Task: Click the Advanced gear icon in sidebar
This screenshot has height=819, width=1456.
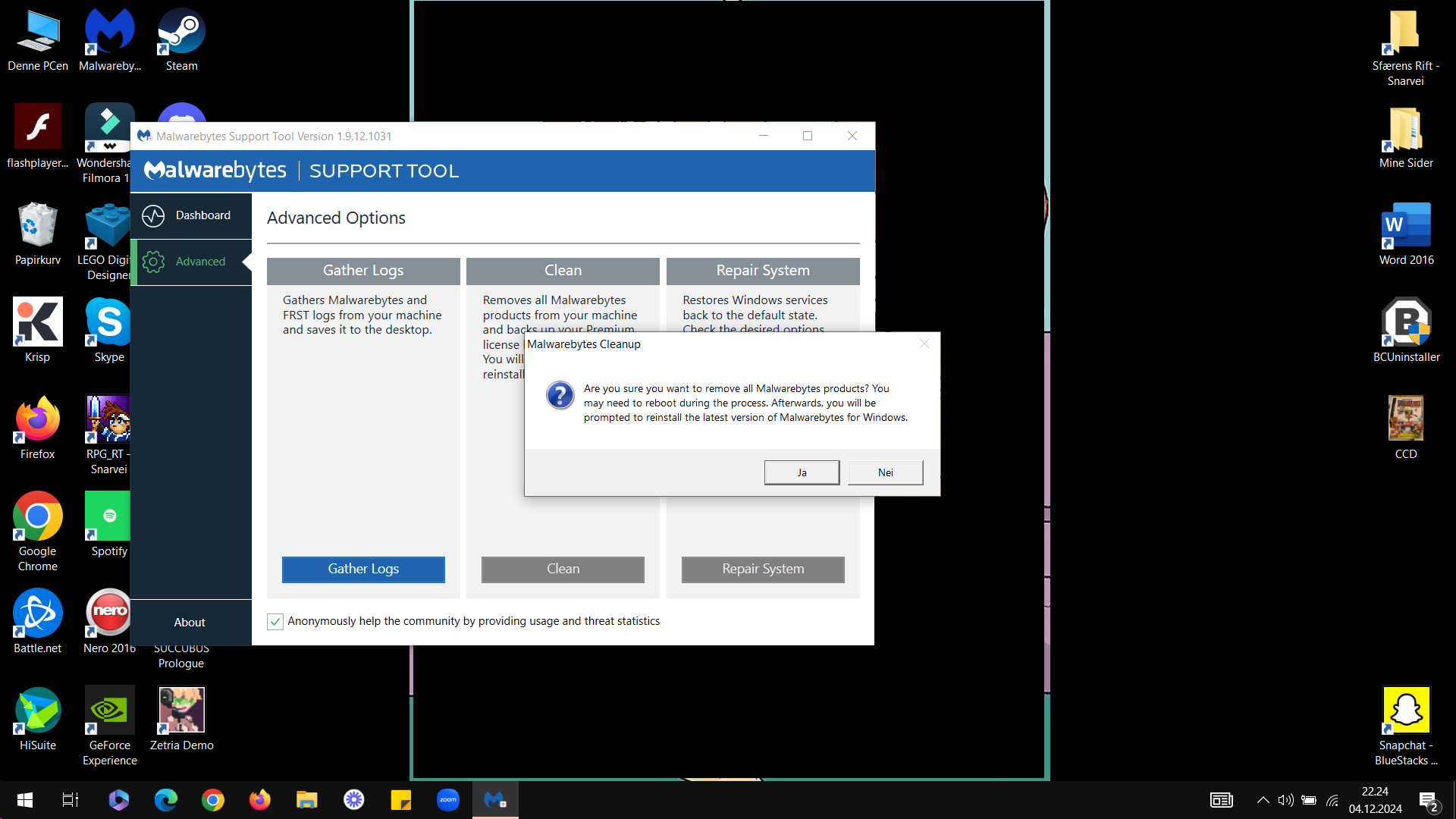Action: (x=154, y=262)
